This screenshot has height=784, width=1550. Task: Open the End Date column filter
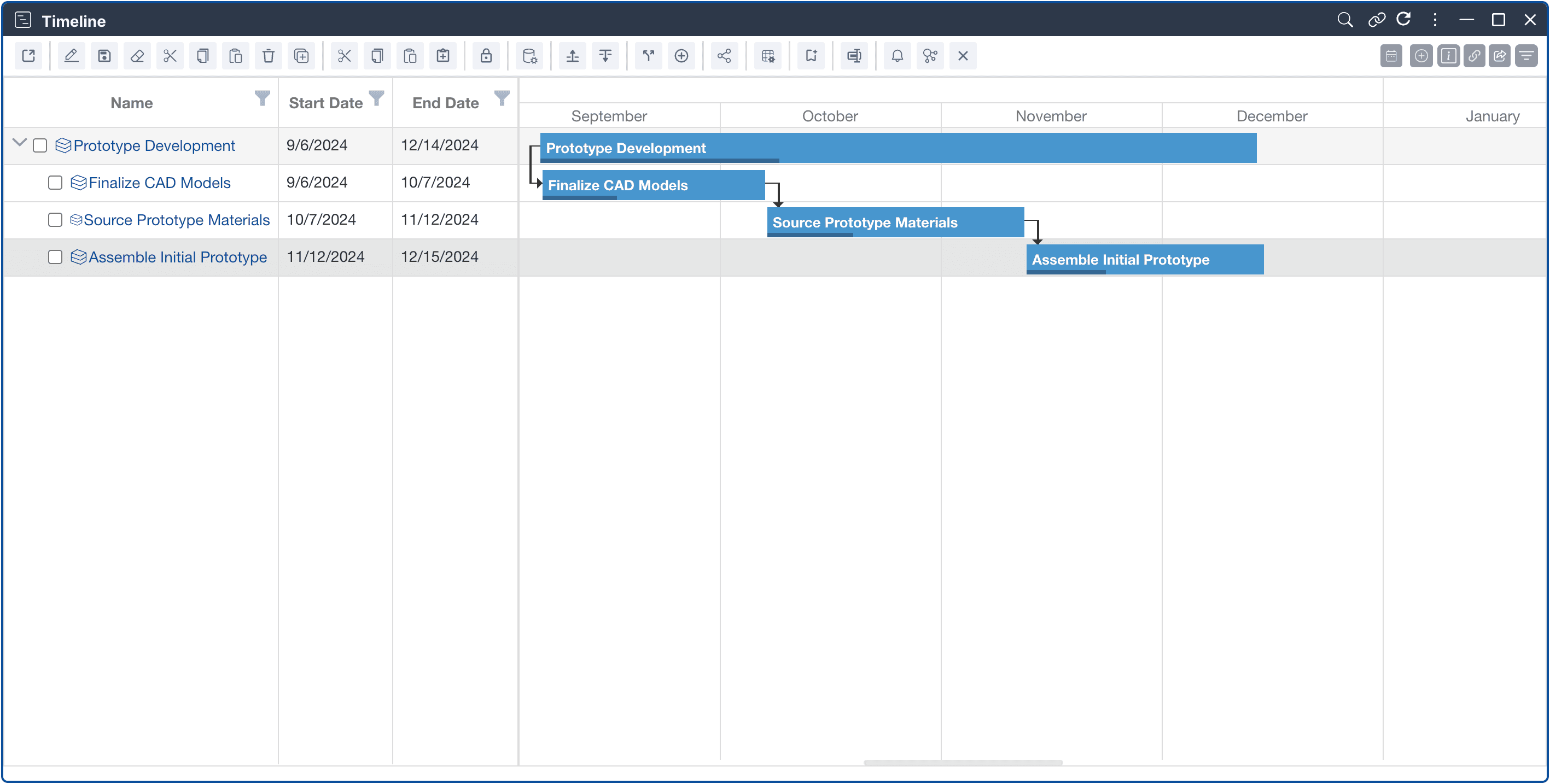pos(502,98)
